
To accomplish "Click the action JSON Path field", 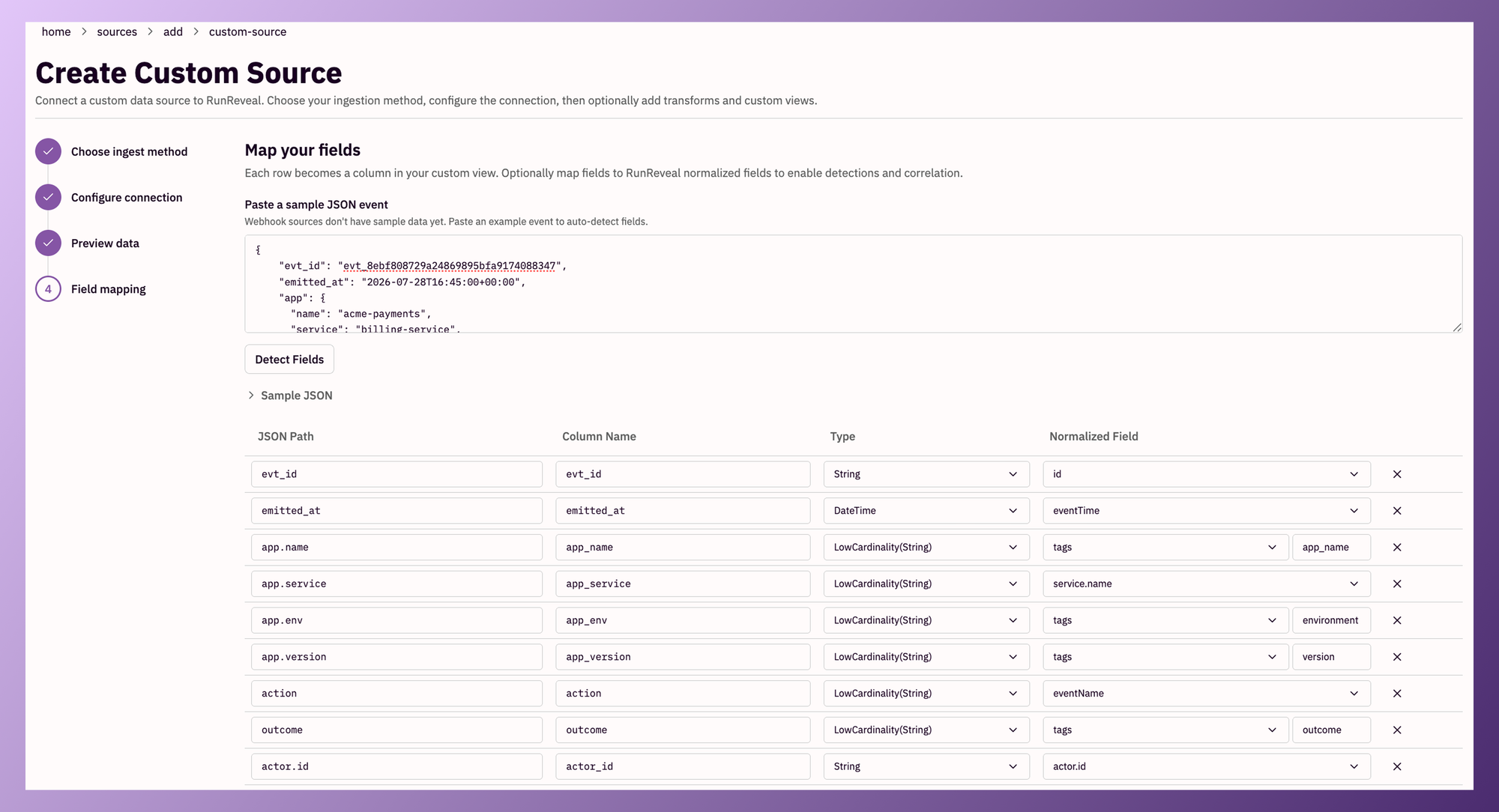I will click(396, 694).
